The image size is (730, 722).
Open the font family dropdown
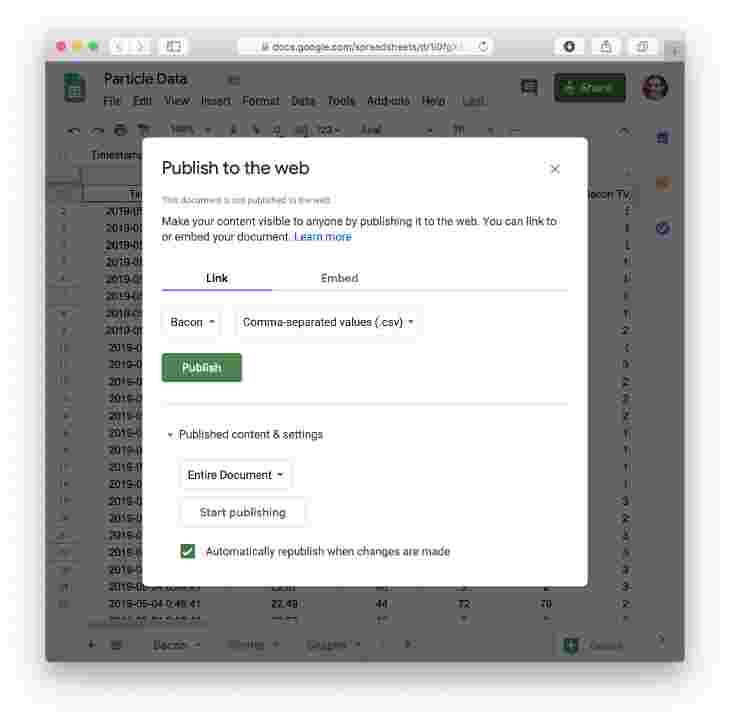click(x=397, y=131)
